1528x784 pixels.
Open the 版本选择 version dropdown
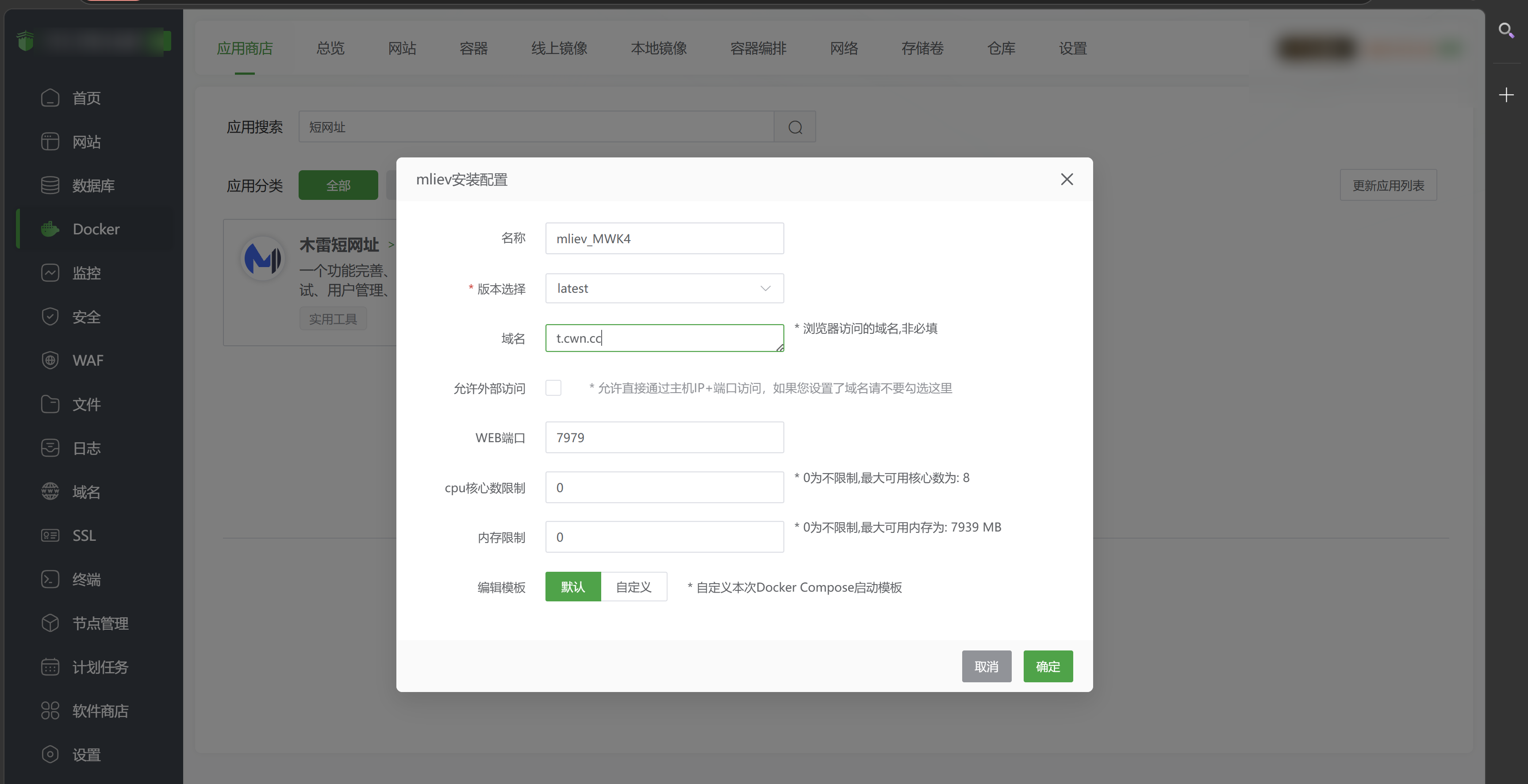[x=664, y=288]
